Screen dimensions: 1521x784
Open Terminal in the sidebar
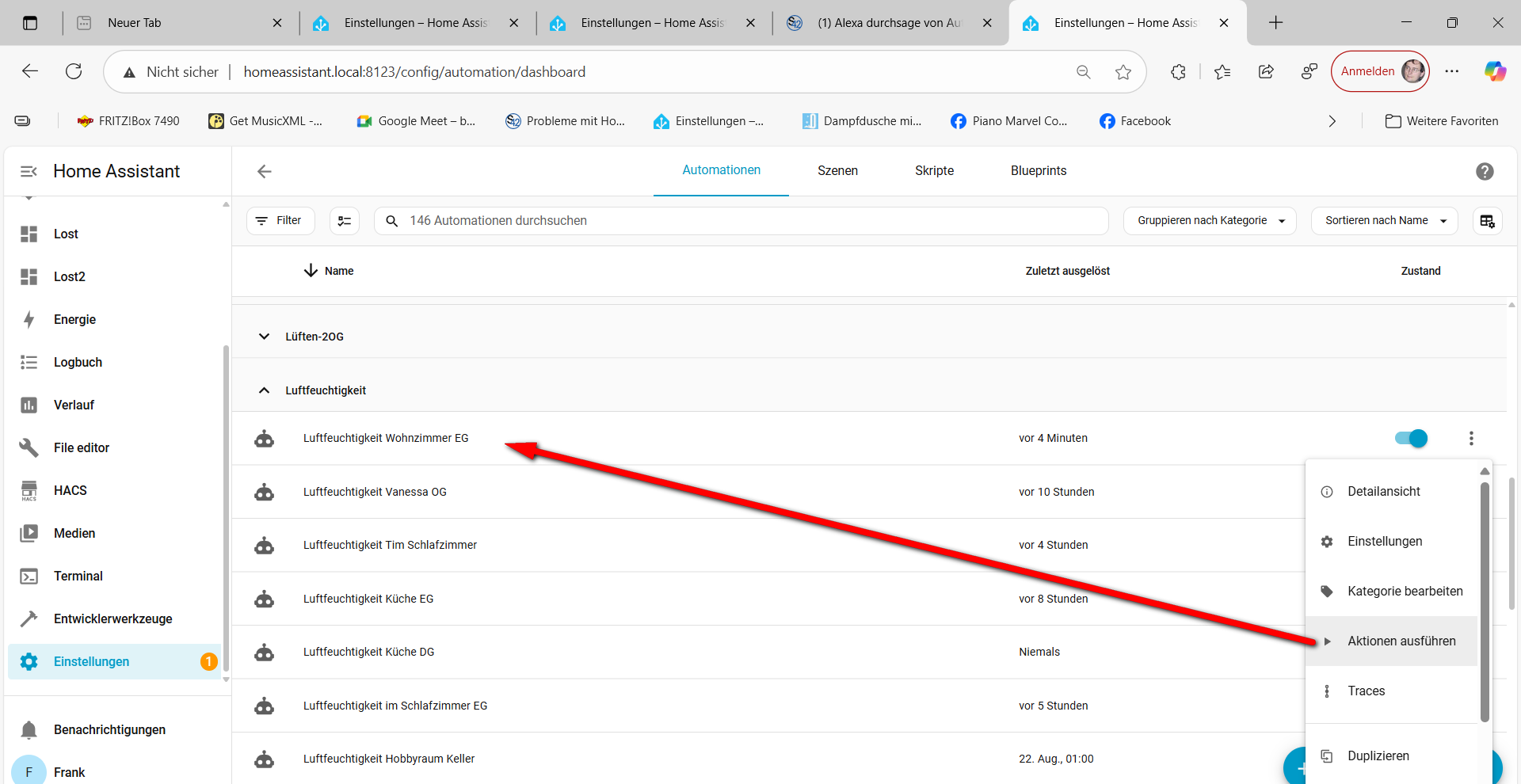tap(78, 576)
